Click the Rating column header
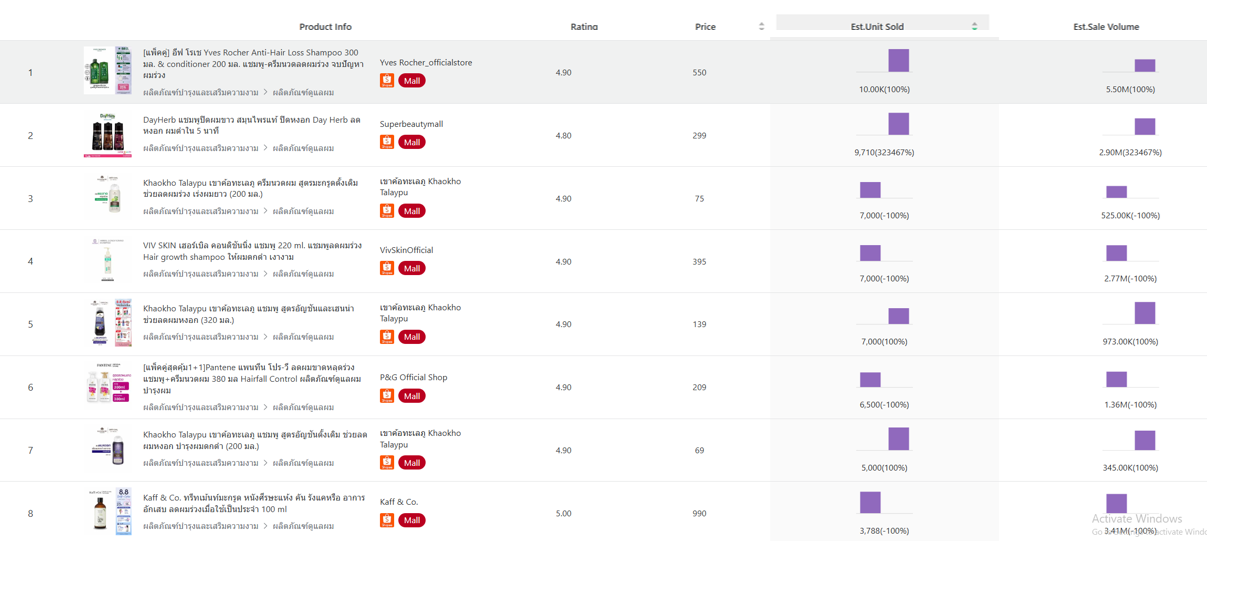 coord(584,27)
